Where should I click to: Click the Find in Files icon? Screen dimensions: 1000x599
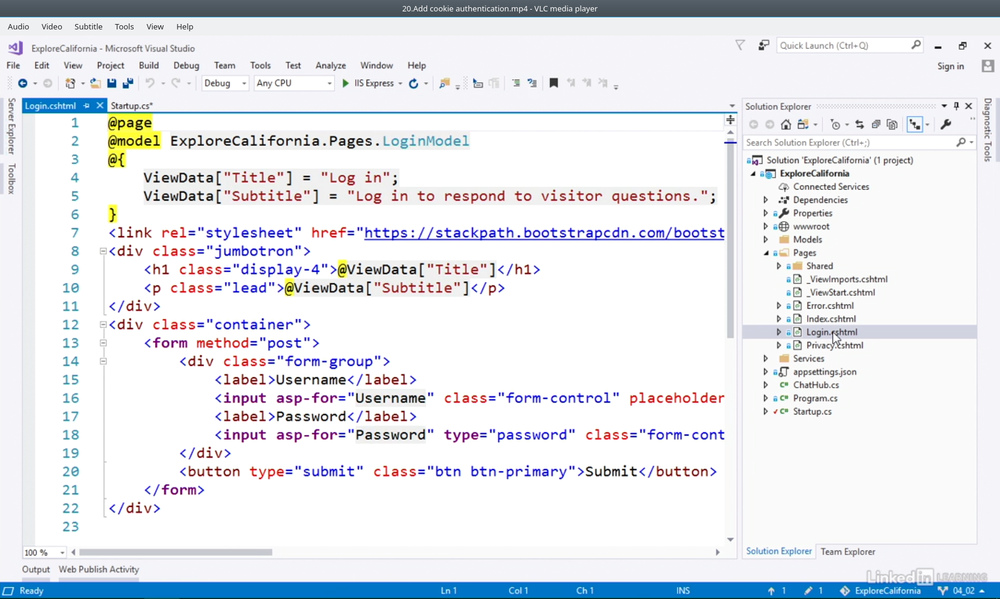click(x=445, y=84)
